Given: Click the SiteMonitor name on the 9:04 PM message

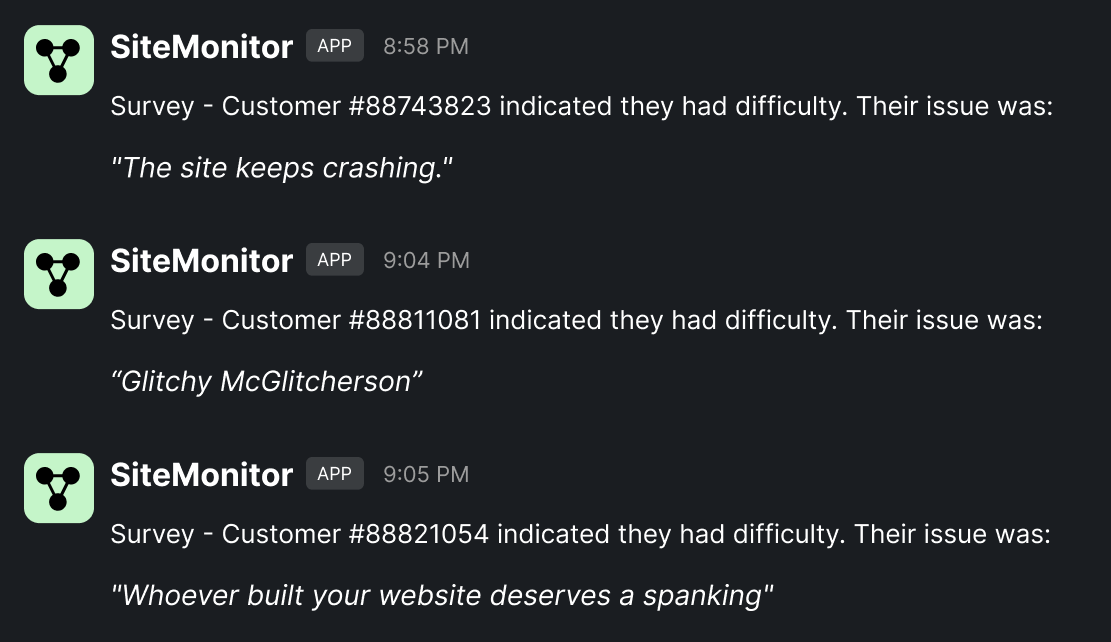Looking at the screenshot, I should [201, 260].
